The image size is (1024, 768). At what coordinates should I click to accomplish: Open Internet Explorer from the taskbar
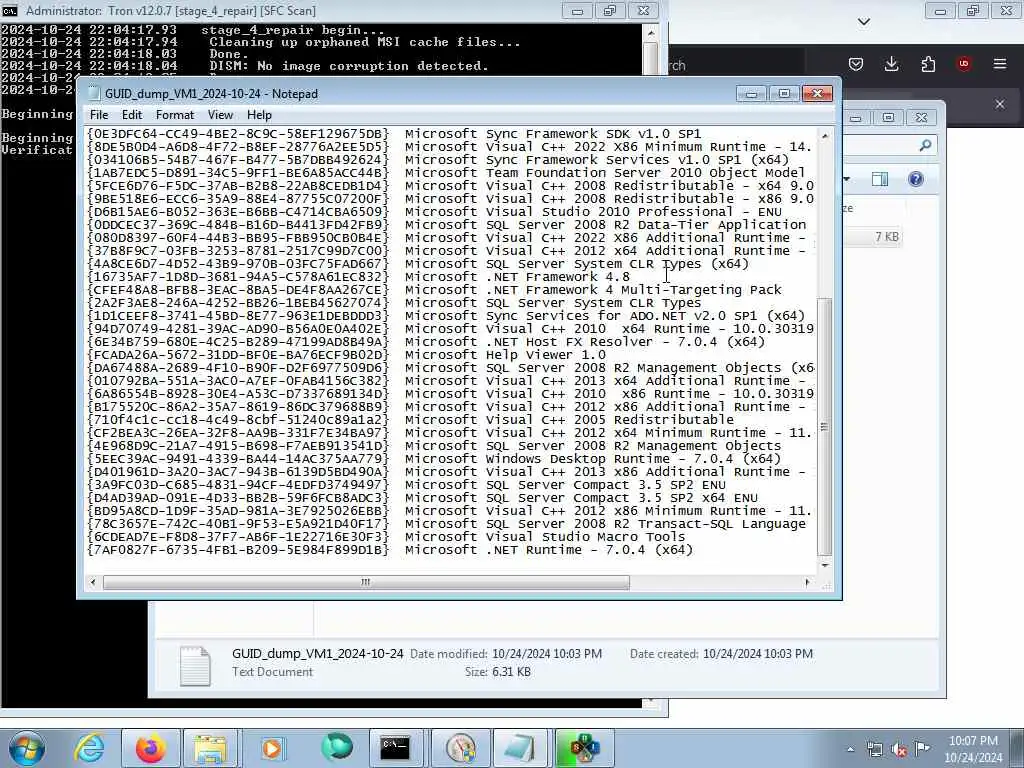89,748
